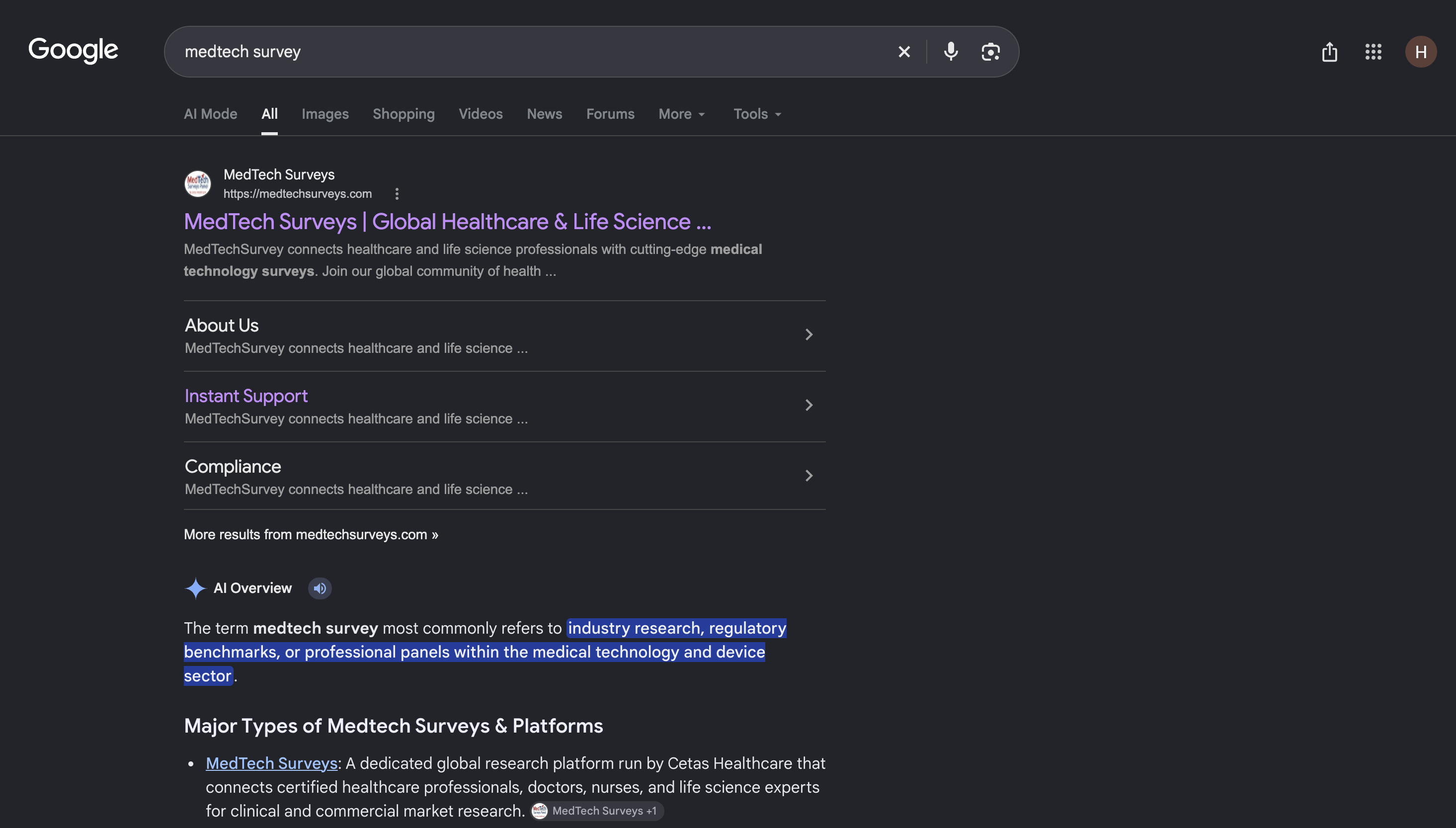Click the https://medtechsurveys.com URL

[x=297, y=193]
